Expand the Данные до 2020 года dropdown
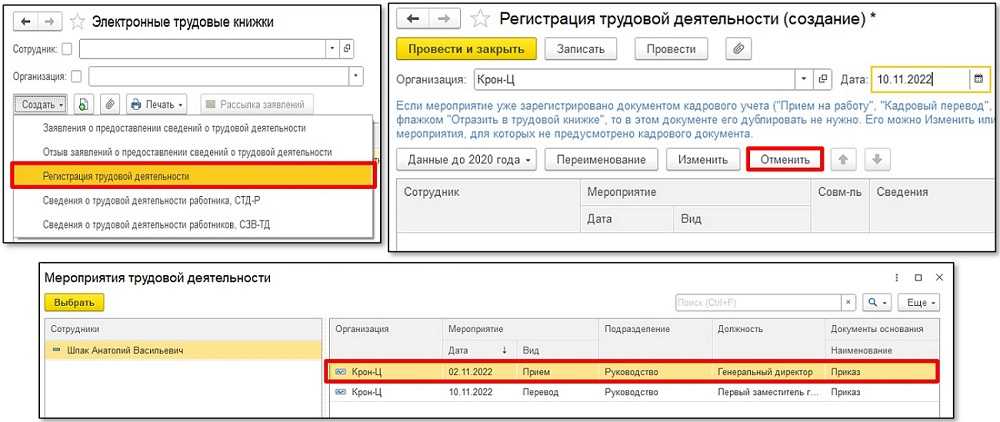1000x422 pixels. (x=467, y=160)
